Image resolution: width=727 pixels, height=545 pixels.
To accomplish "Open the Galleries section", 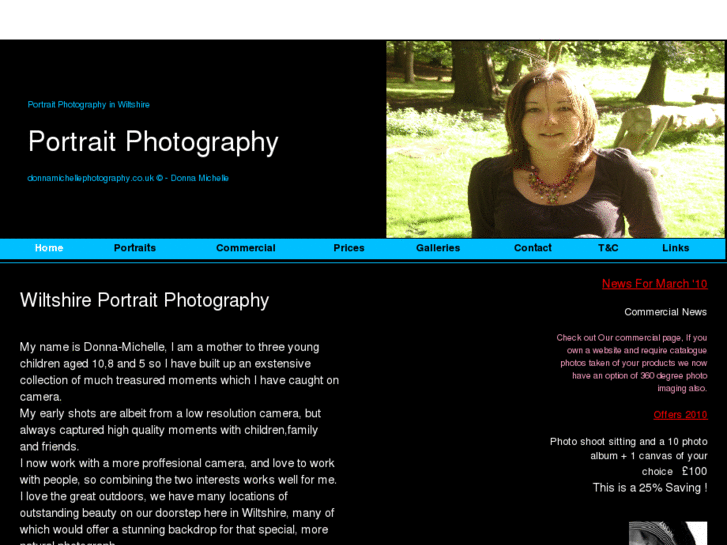I will [x=438, y=248].
